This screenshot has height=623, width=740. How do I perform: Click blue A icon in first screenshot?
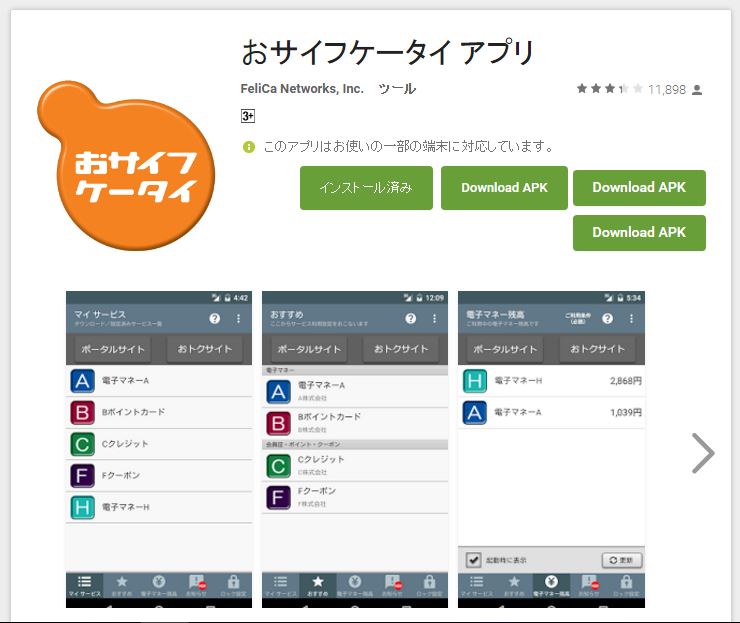[82, 381]
